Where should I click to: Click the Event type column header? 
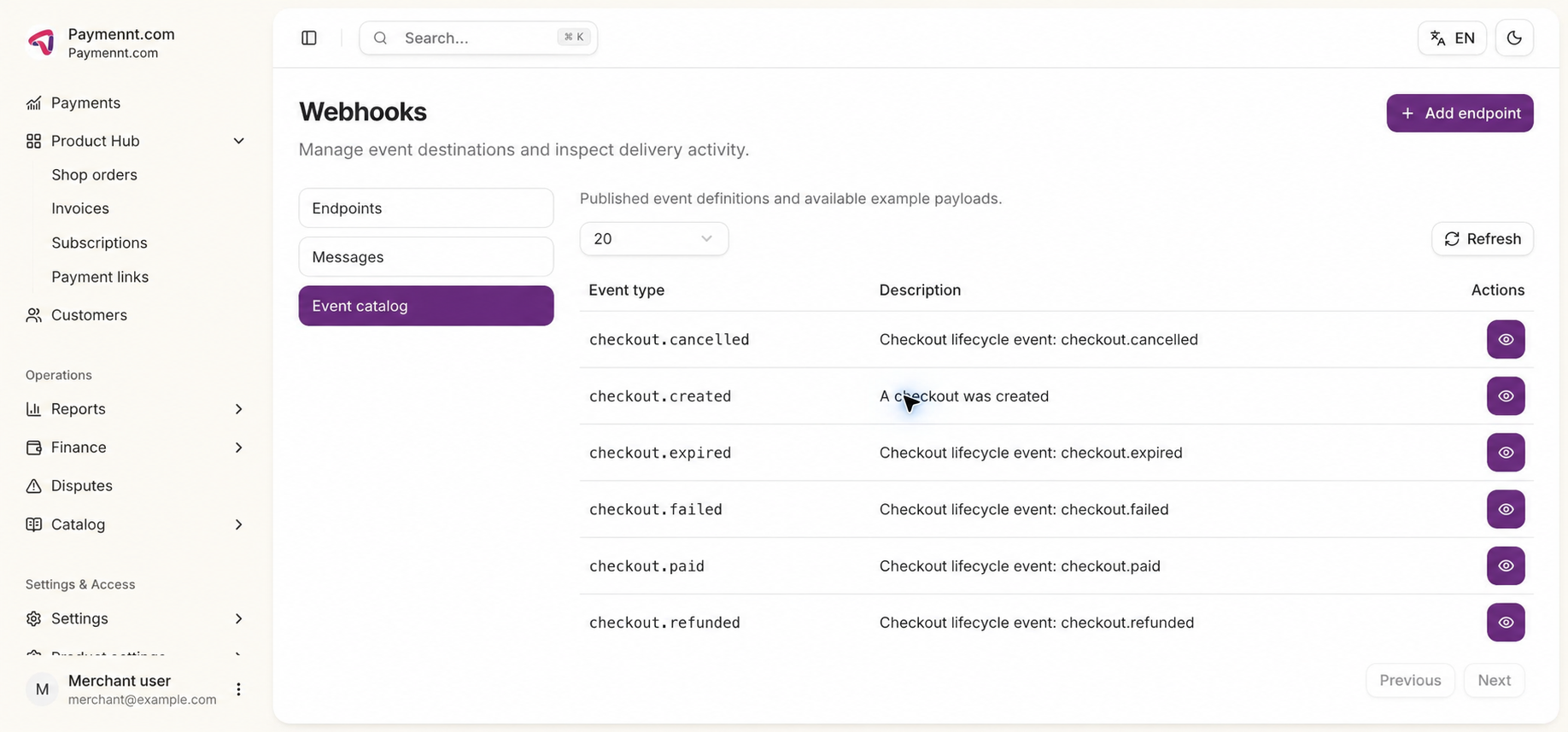pyautogui.click(x=626, y=290)
